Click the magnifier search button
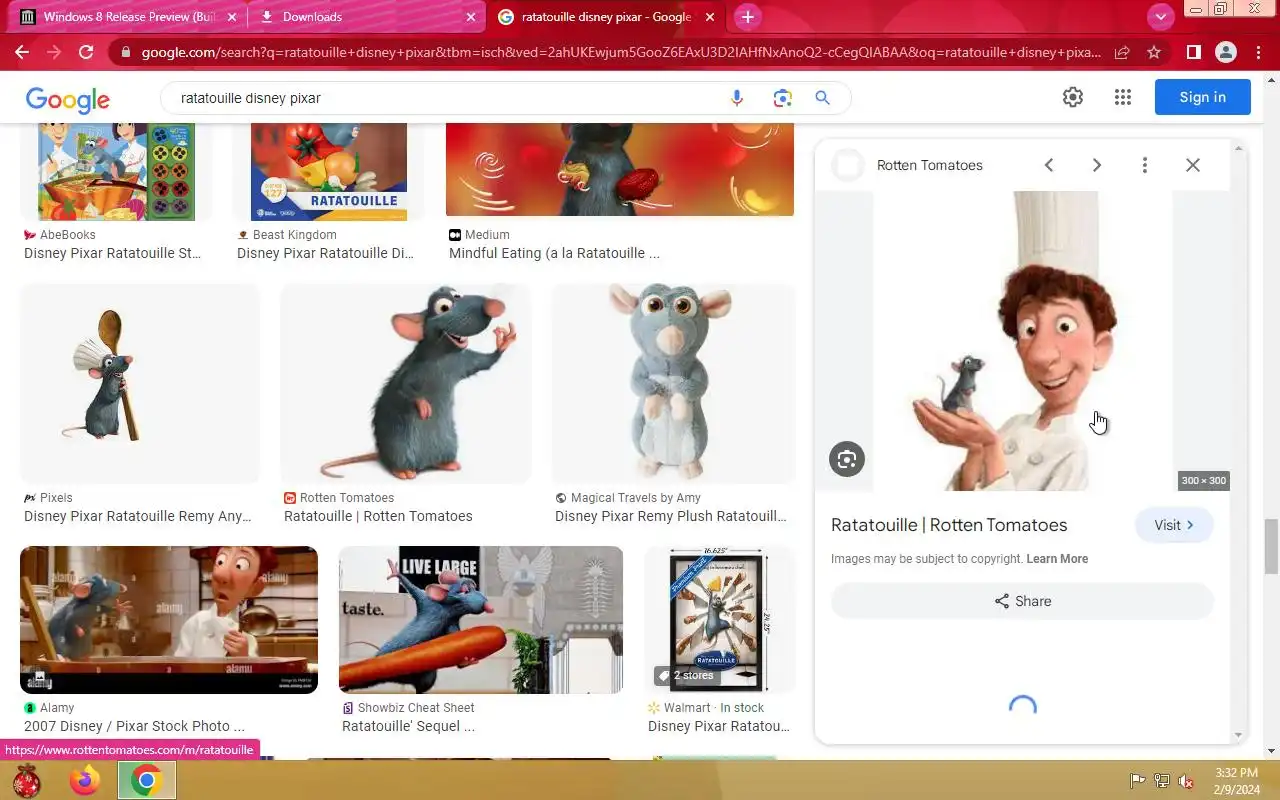 click(822, 98)
